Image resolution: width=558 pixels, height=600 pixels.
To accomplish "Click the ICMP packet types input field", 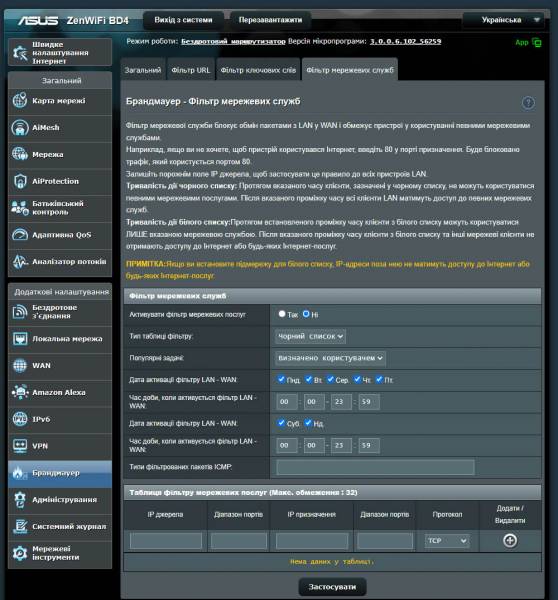I will [375, 467].
